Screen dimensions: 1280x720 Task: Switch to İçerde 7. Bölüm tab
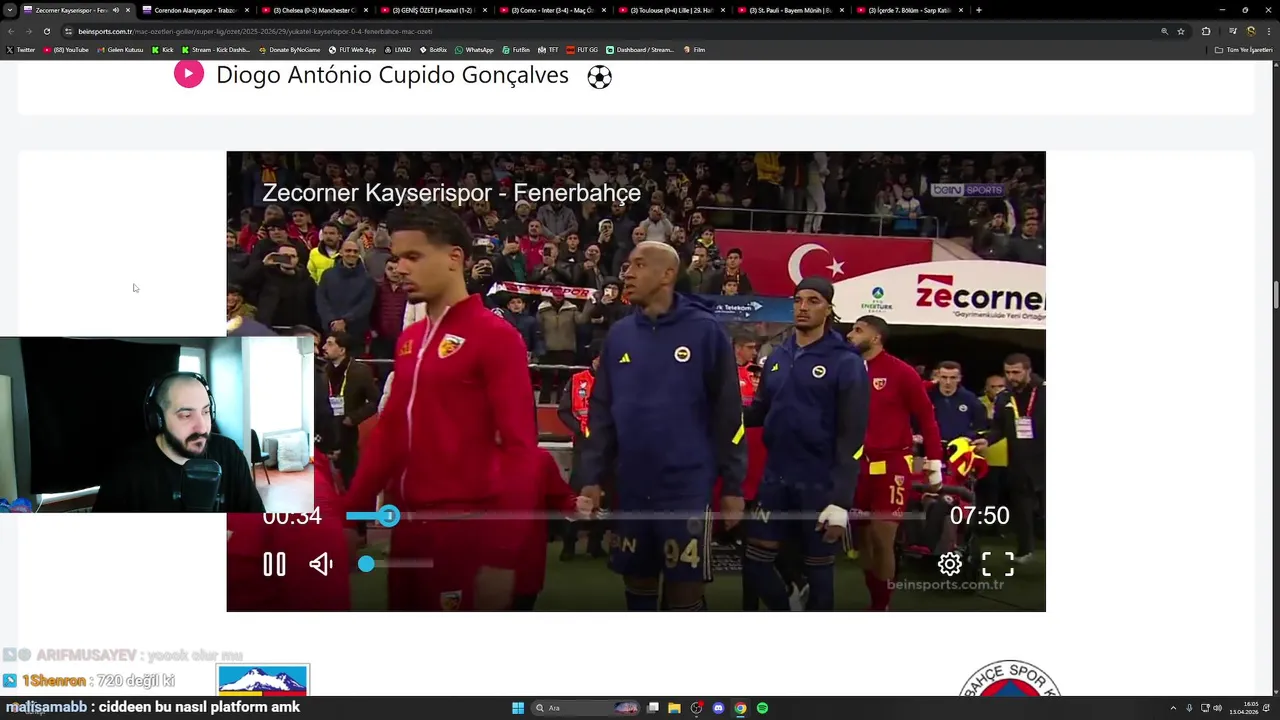(x=909, y=10)
